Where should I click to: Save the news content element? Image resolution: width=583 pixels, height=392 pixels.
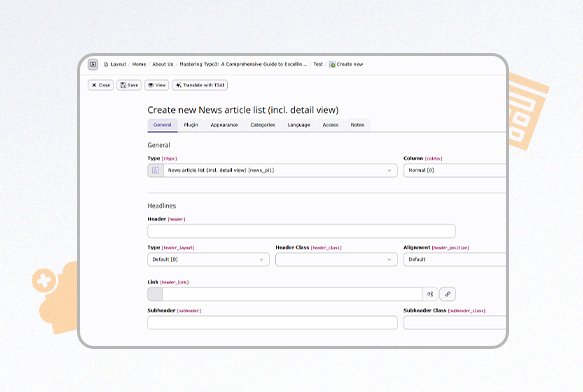[x=129, y=85]
